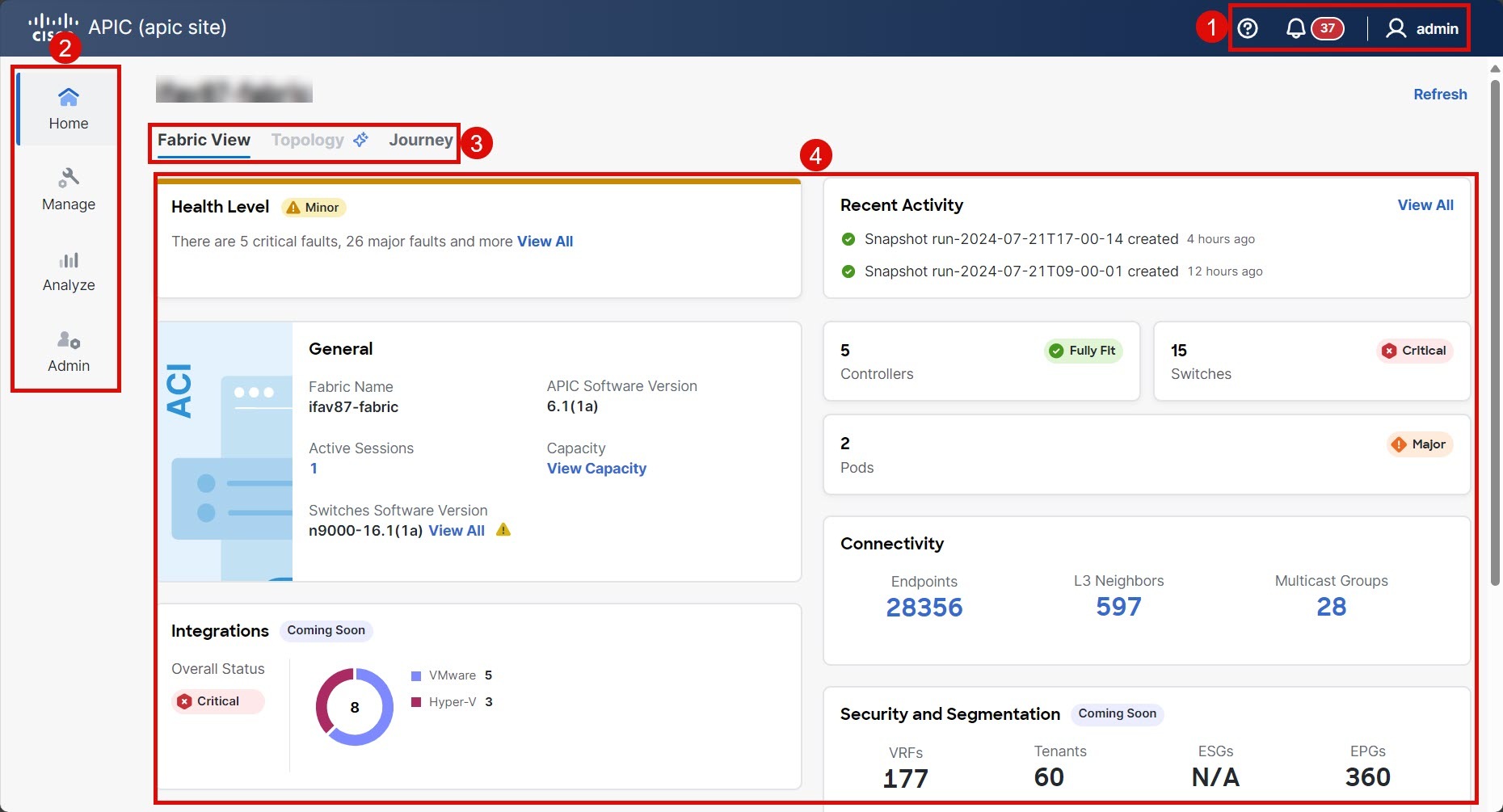Switch to the Topology tab
The image size is (1503, 812).
pyautogui.click(x=308, y=140)
